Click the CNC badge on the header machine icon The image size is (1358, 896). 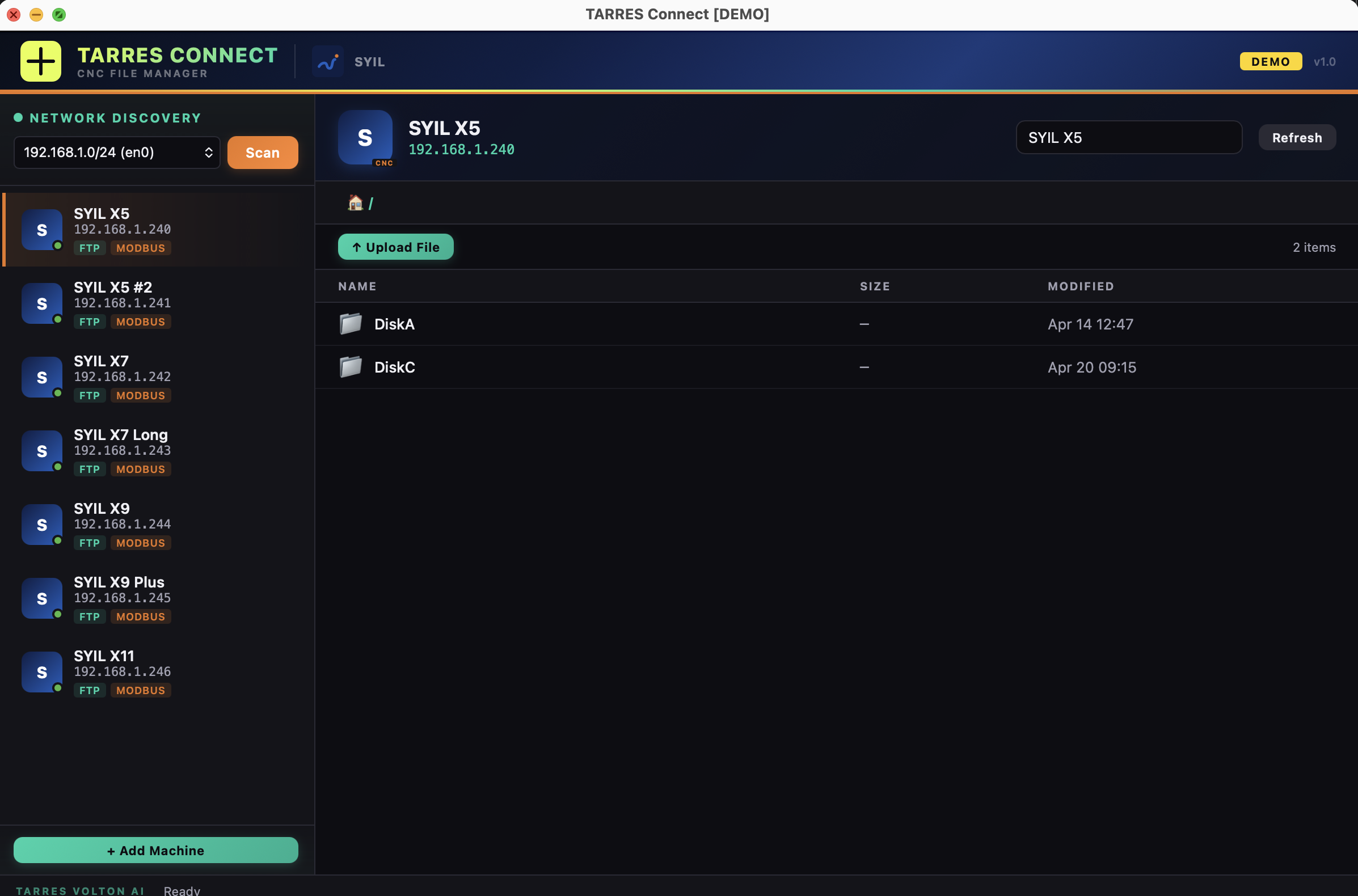click(383, 163)
